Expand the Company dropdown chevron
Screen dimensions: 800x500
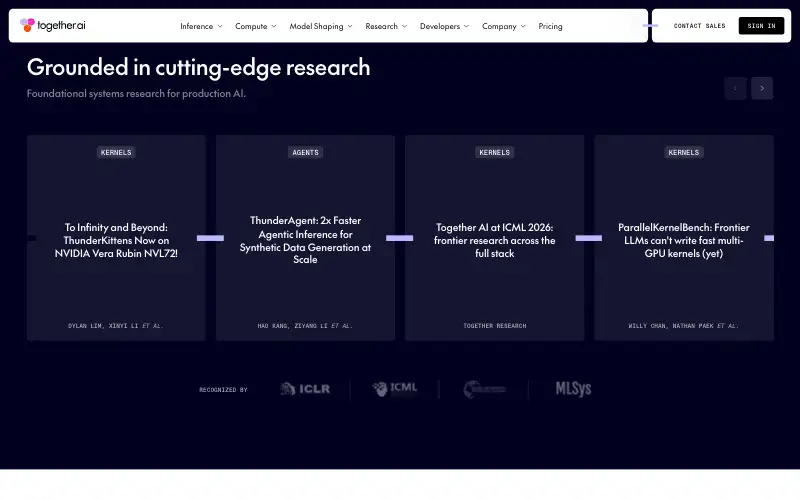coord(523,26)
